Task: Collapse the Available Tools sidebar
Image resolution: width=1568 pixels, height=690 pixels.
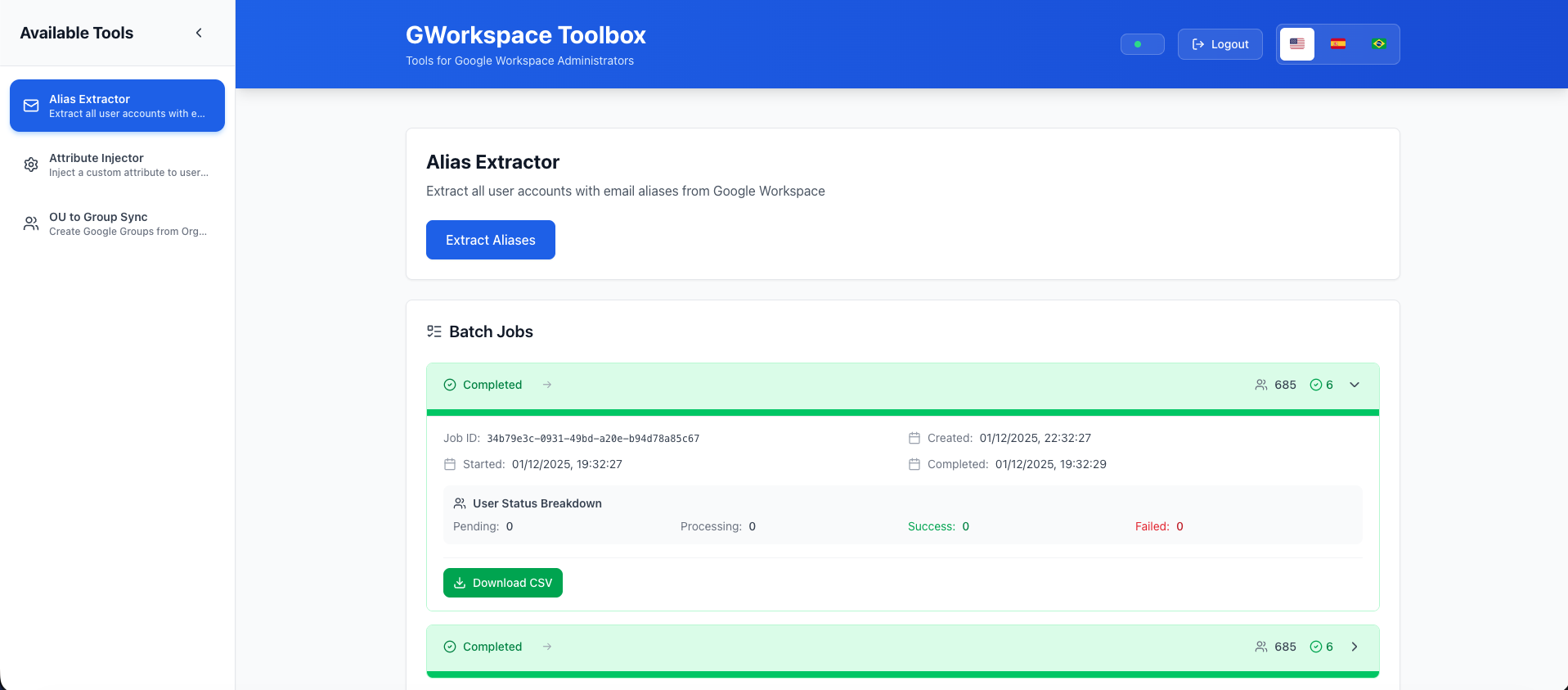Action: [199, 33]
